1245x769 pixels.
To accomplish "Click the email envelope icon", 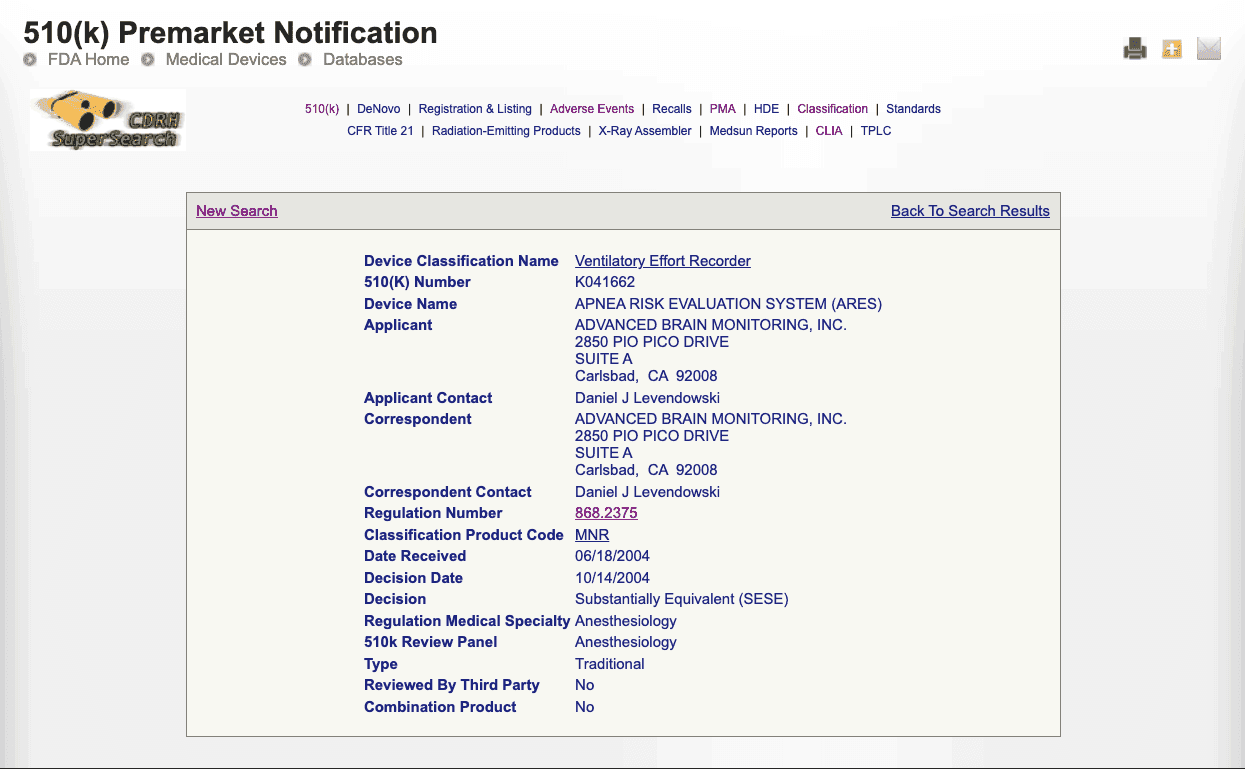I will (1209, 48).
